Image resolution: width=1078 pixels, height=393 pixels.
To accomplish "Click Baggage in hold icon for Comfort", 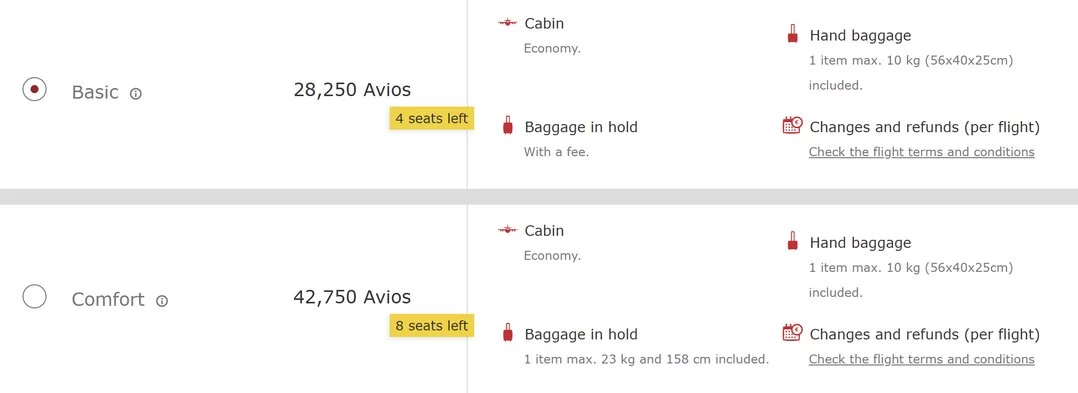I will click(508, 333).
